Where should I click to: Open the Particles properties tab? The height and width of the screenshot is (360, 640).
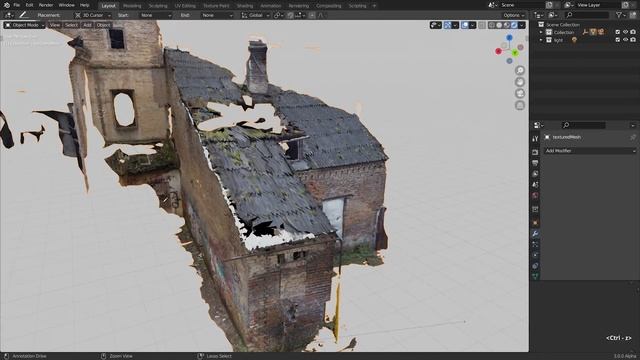[x=535, y=244]
